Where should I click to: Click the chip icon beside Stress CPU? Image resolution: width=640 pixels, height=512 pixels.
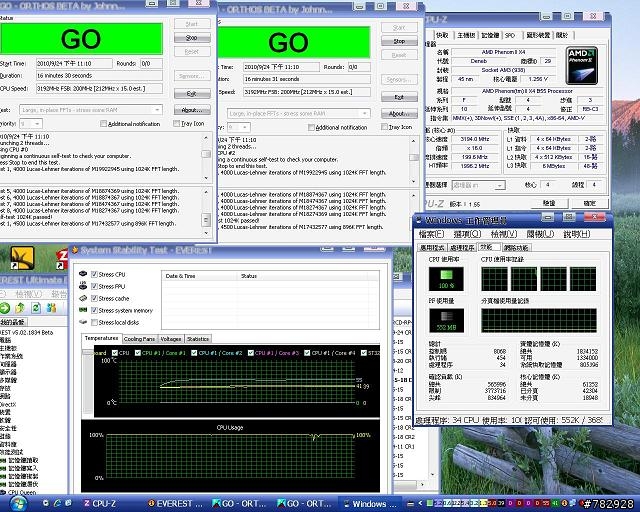pos(83,274)
